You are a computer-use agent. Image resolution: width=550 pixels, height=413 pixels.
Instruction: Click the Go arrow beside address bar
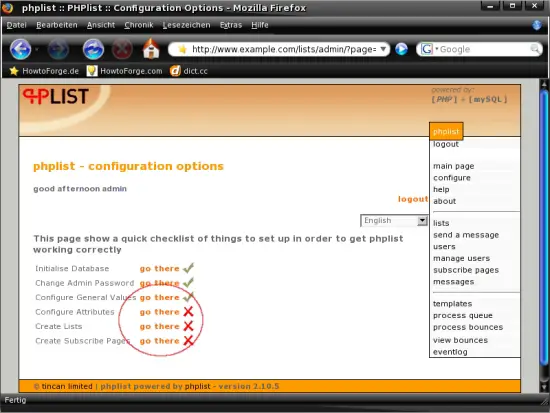click(x=401, y=49)
